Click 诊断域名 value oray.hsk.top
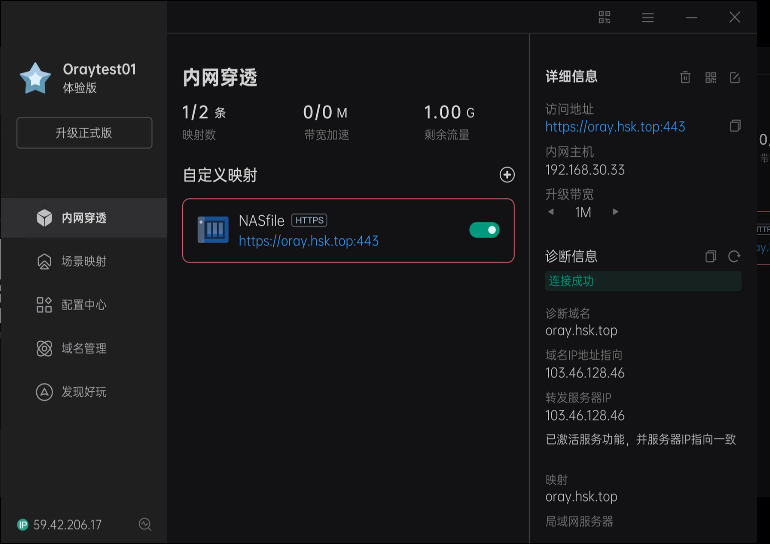Viewport: 770px width, 544px height. pos(581,330)
